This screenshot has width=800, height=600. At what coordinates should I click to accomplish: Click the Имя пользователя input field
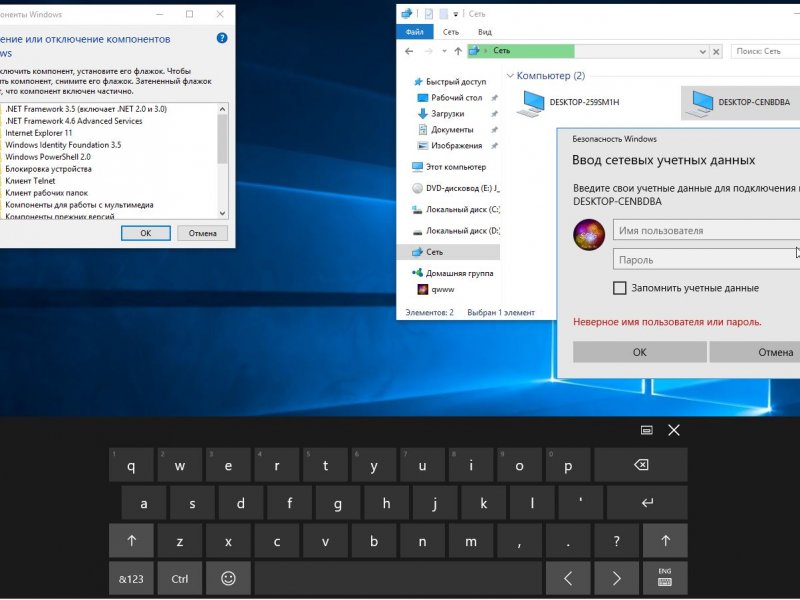pyautogui.click(x=707, y=230)
